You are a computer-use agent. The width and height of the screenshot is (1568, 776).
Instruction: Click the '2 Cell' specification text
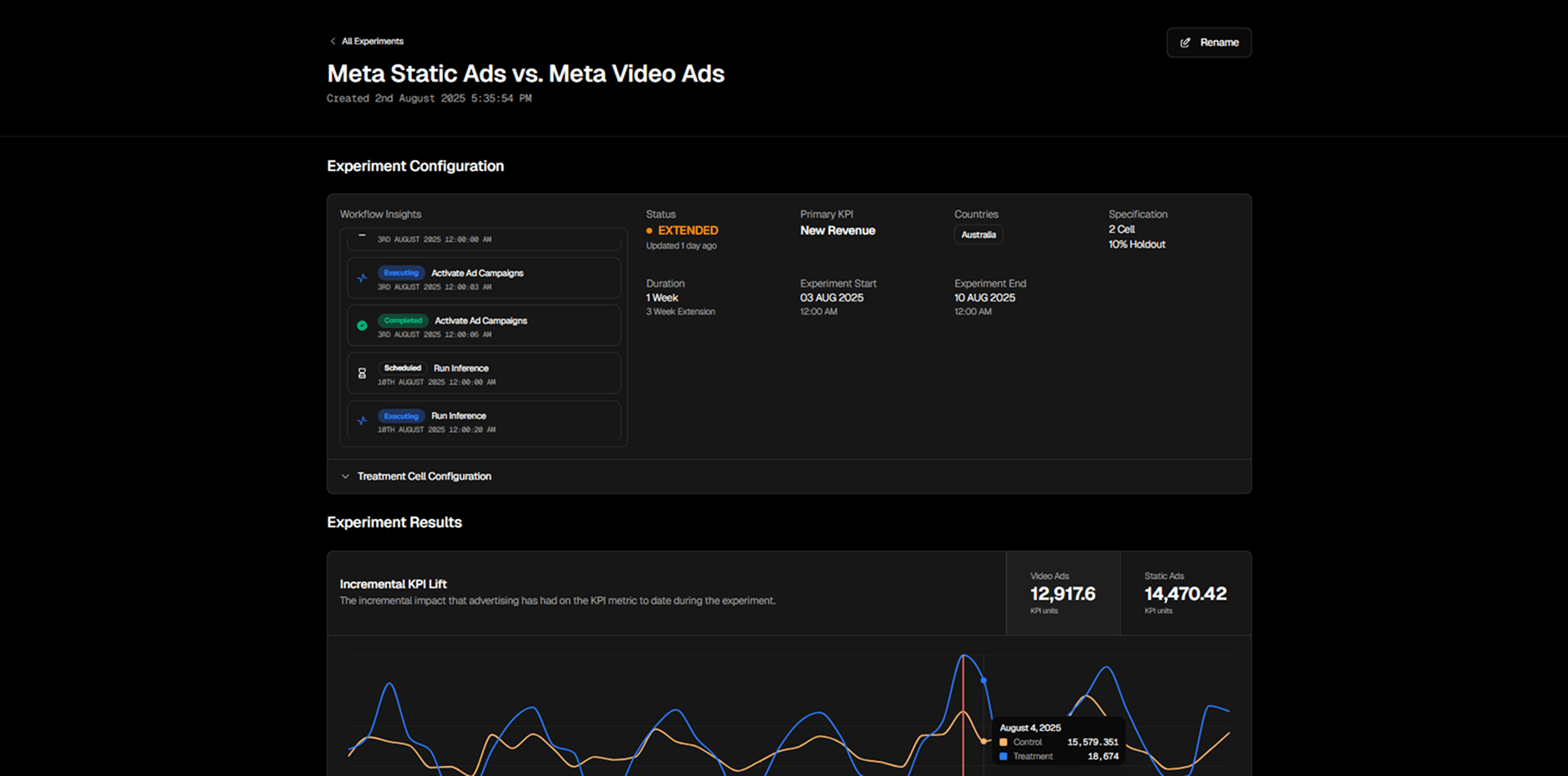(x=1122, y=229)
